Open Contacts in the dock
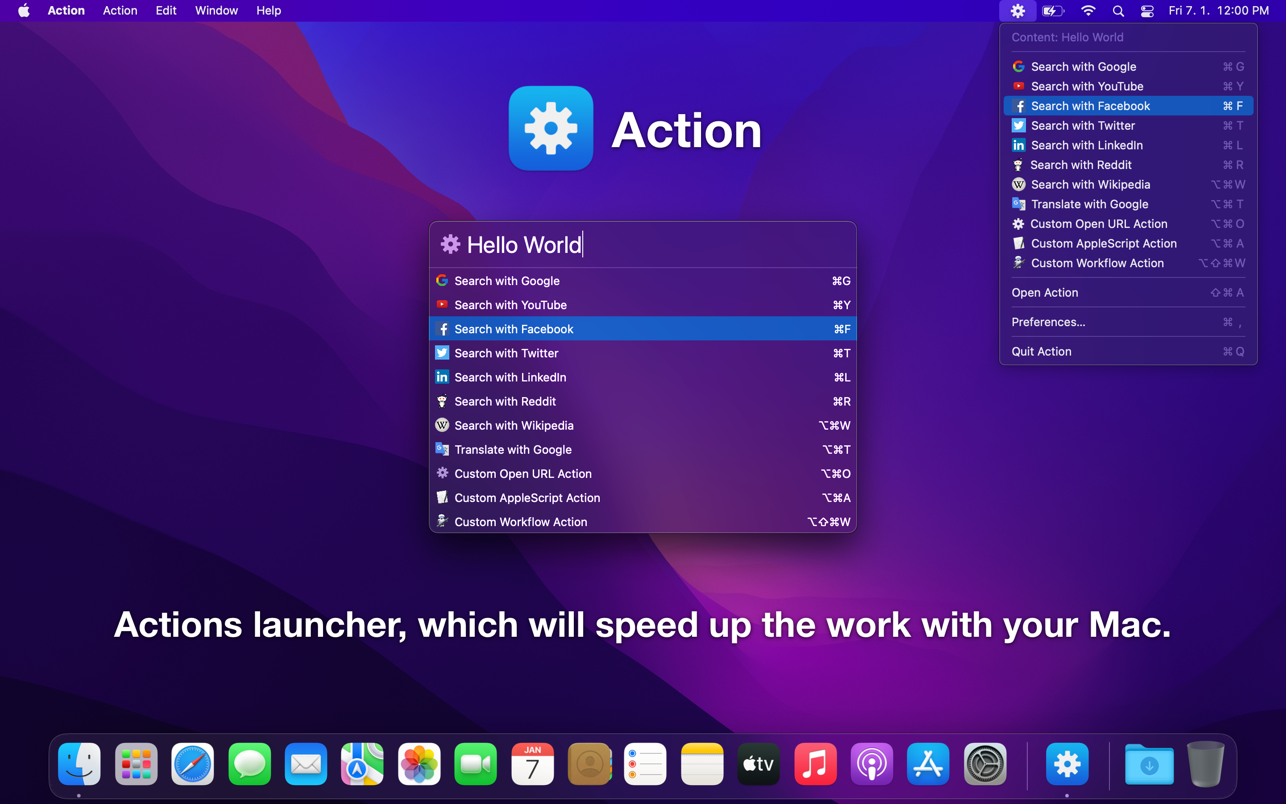The height and width of the screenshot is (804, 1286). point(589,765)
